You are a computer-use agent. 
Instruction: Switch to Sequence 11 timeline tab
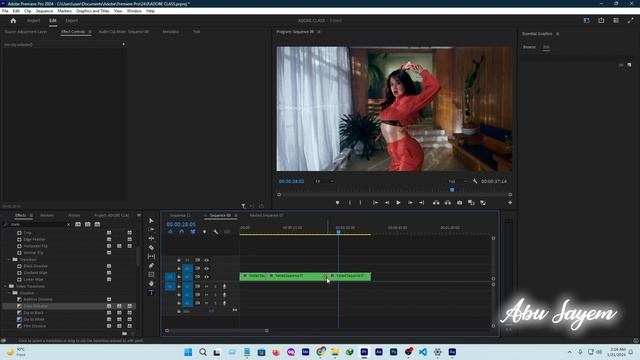click(180, 215)
